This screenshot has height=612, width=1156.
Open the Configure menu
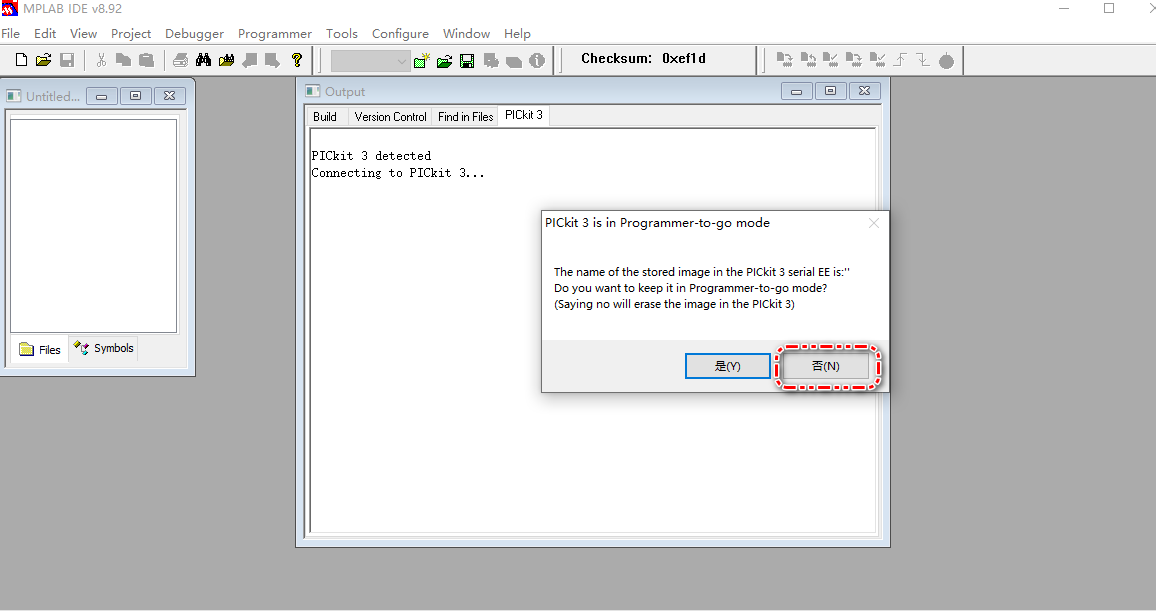[x=400, y=33]
